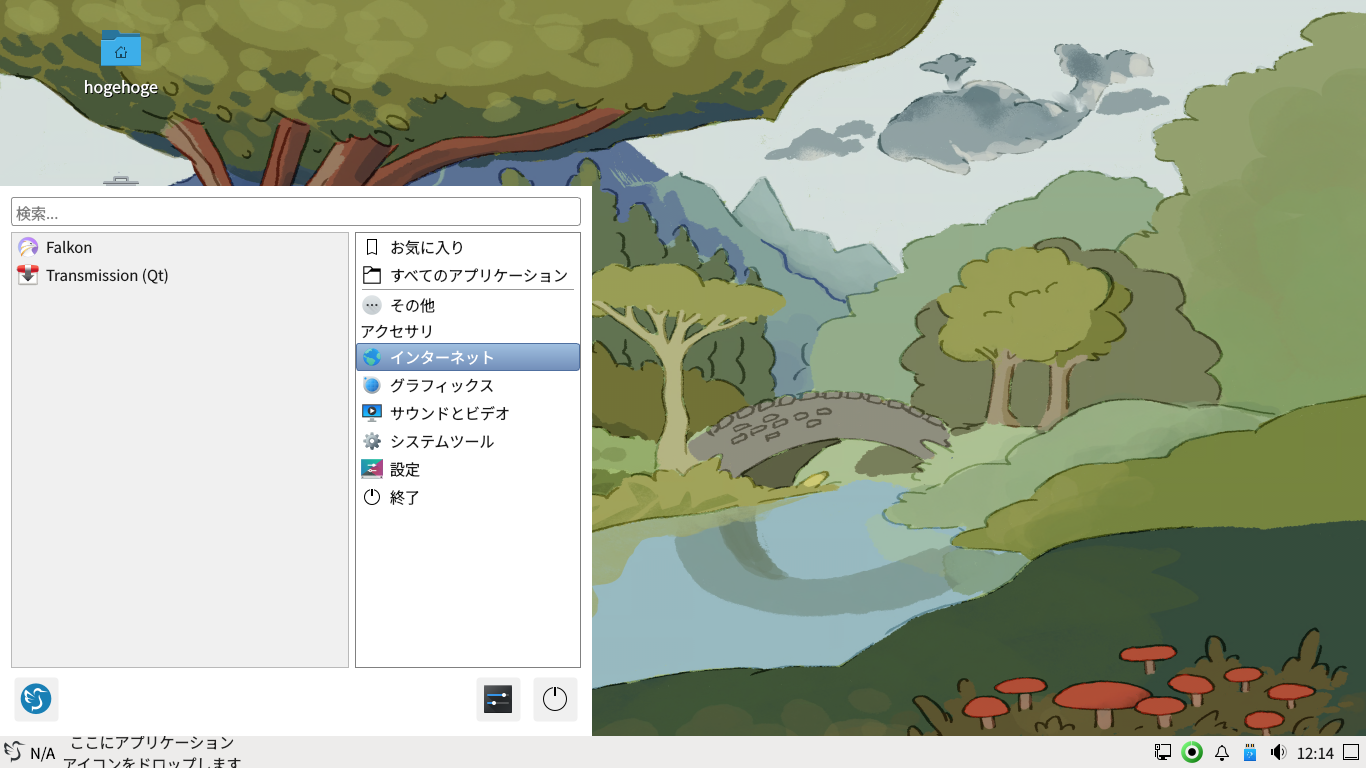Click the 検索 search field in the menu
The height and width of the screenshot is (768, 1366).
point(296,212)
